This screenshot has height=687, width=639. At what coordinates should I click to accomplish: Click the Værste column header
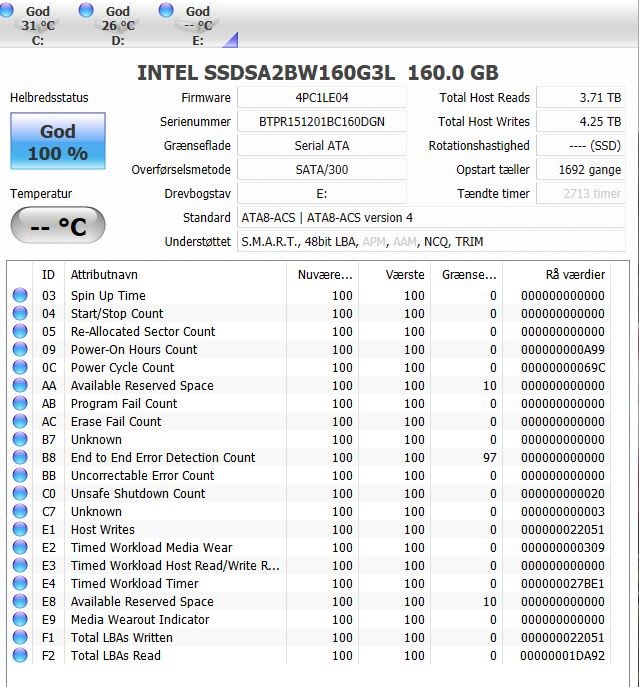394,275
